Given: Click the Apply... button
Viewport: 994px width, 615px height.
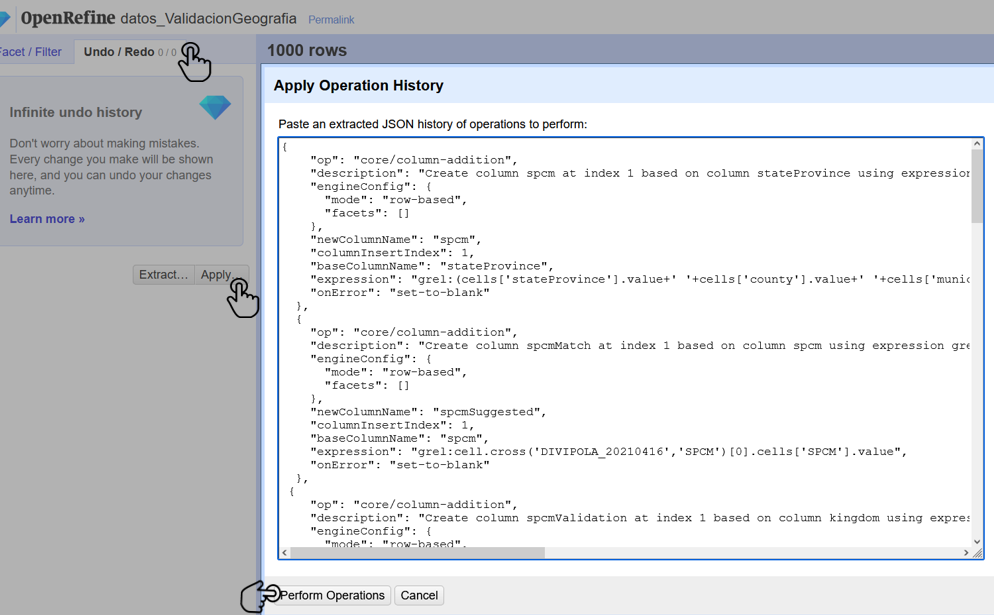Looking at the screenshot, I should 221,275.
